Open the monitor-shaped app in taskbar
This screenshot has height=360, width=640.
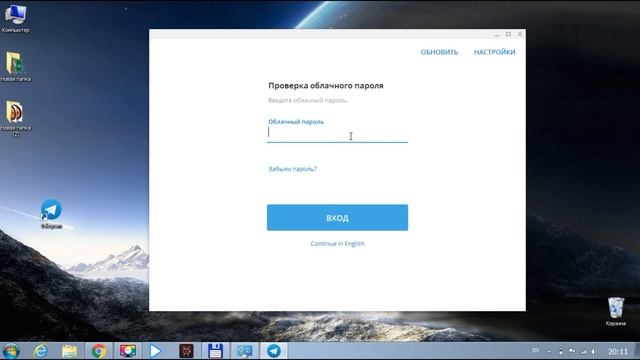click(x=244, y=351)
